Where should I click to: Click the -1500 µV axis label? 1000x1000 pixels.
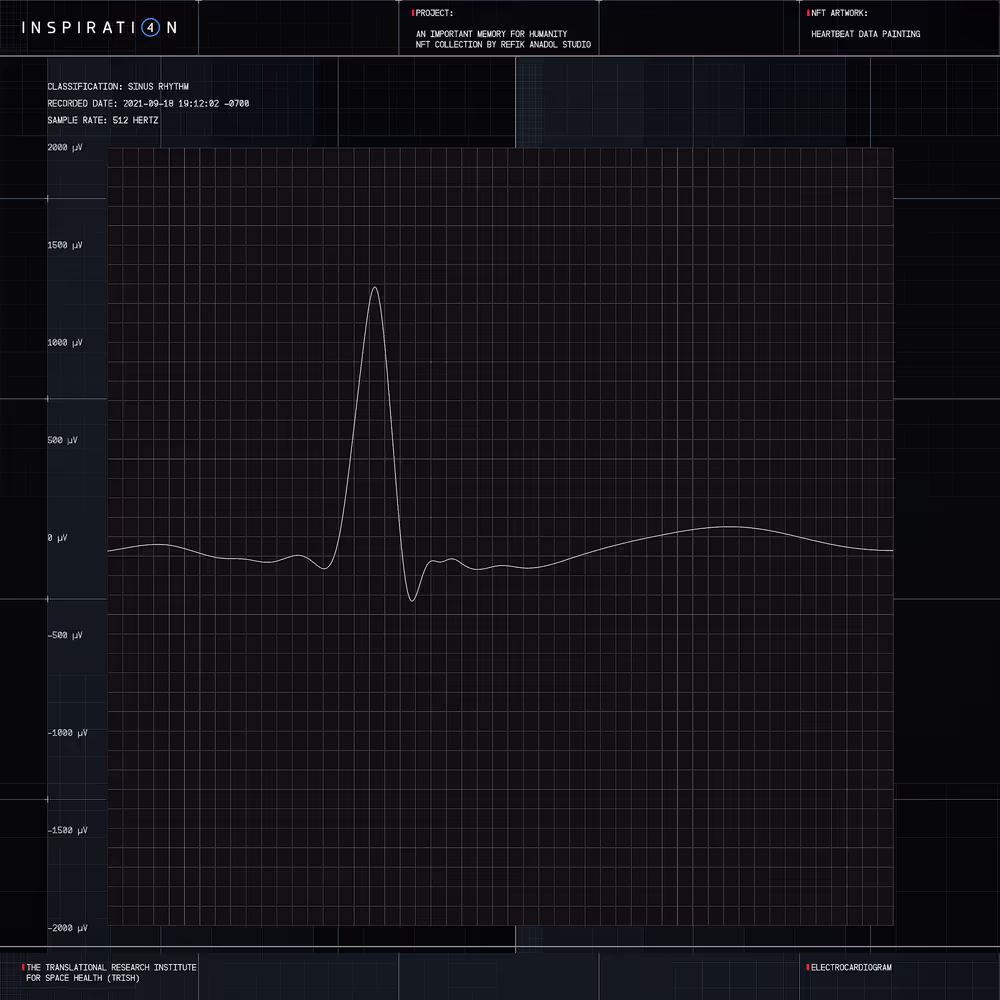coord(68,830)
